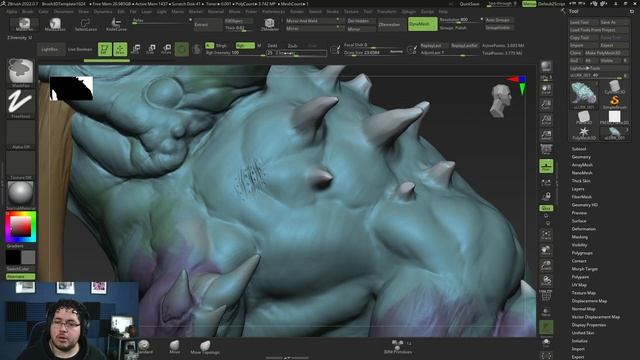Image resolution: width=640 pixels, height=360 pixels.
Task: Click Make PolyMesh3D button
Action: [x=607, y=53]
